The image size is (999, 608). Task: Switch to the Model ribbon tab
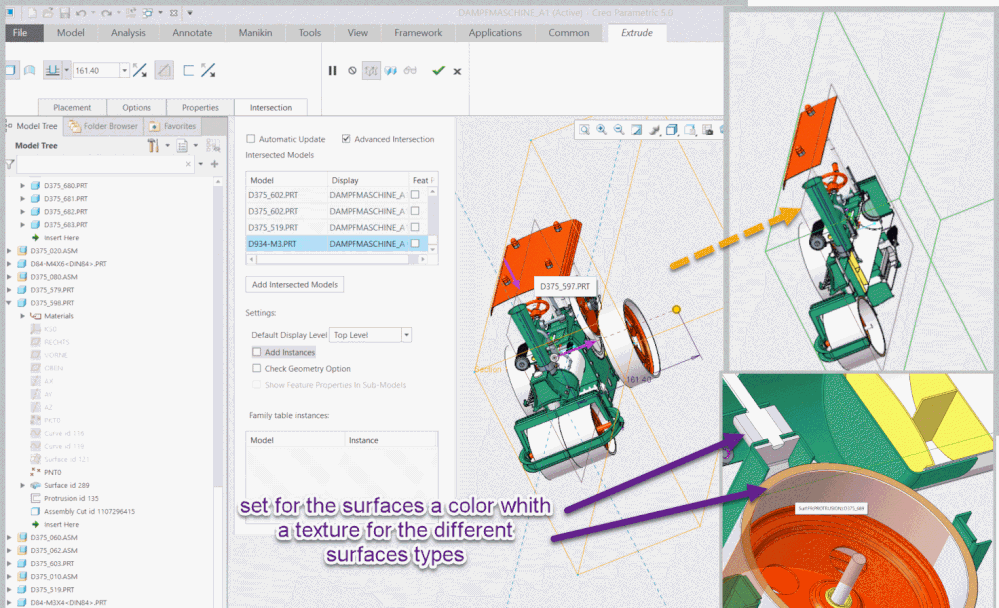[x=70, y=33]
